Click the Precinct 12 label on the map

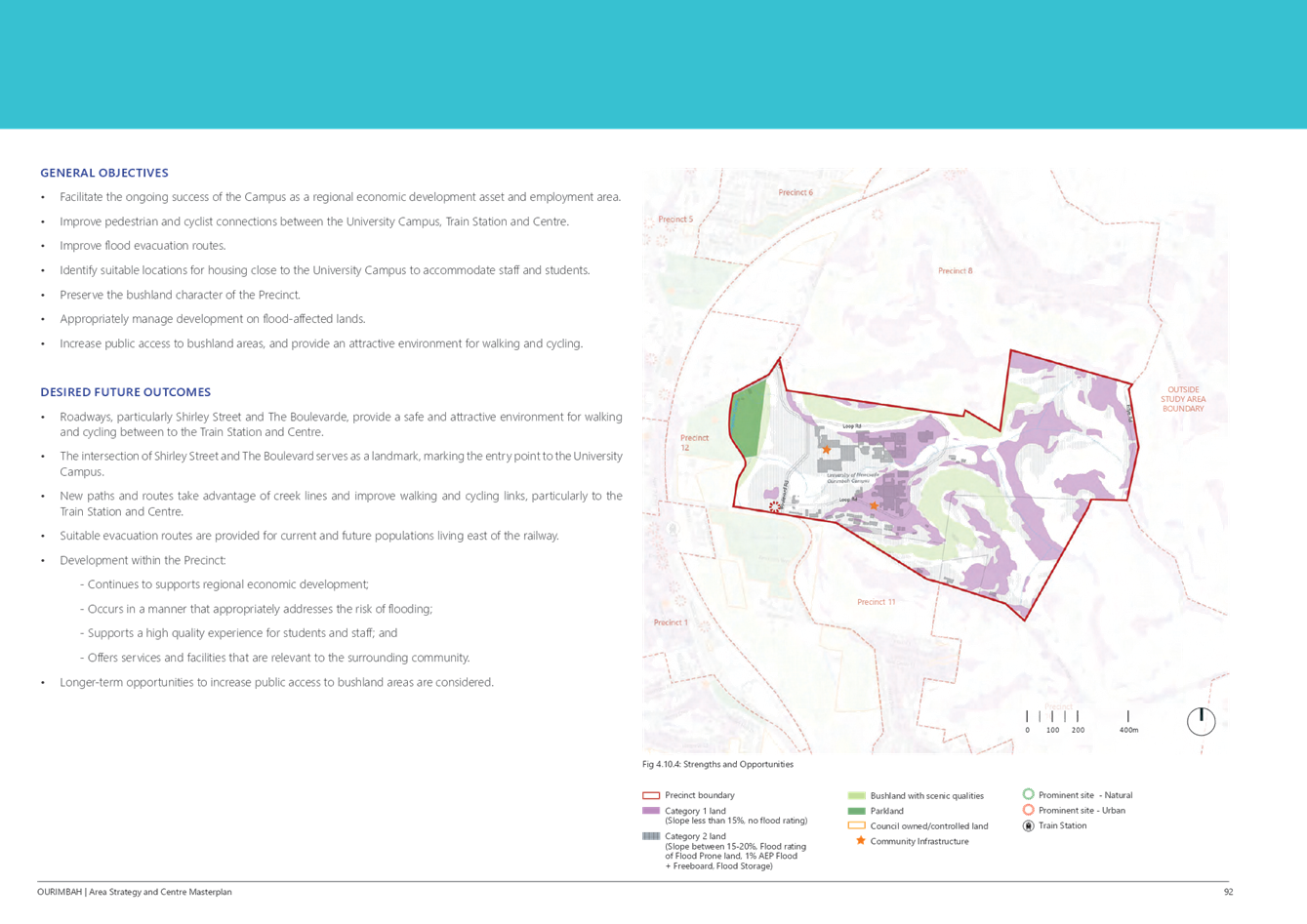coord(694,442)
